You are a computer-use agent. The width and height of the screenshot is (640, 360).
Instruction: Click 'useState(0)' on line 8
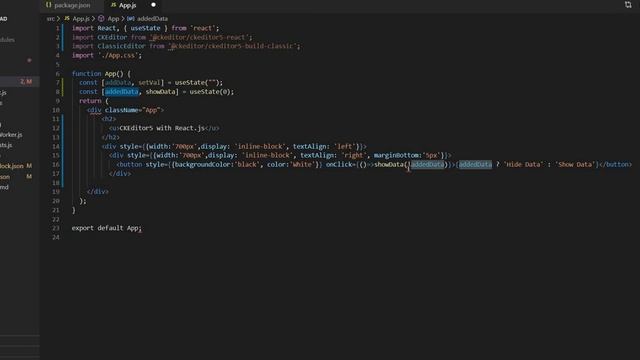(210, 92)
